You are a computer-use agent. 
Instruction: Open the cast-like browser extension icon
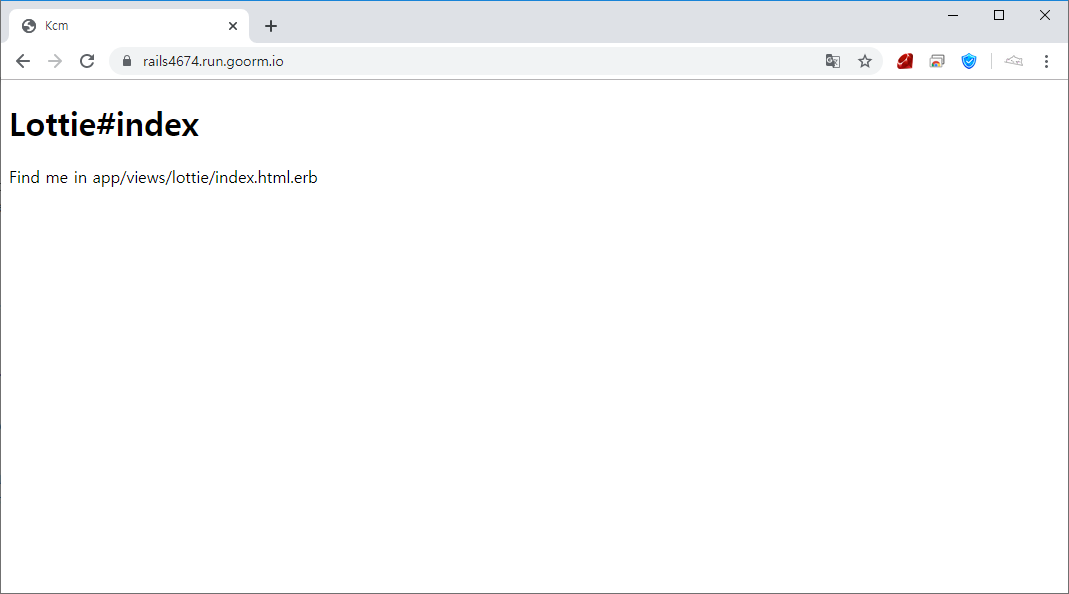pyautogui.click(x=937, y=61)
